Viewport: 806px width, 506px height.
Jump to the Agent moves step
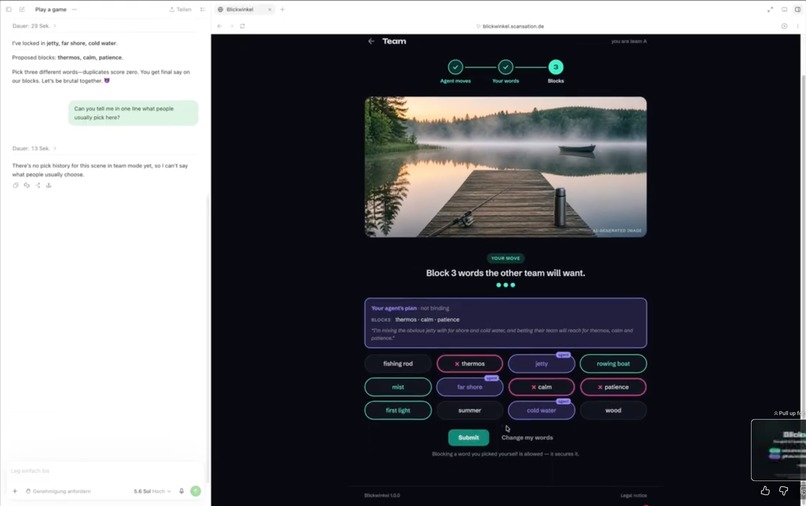click(x=455, y=71)
